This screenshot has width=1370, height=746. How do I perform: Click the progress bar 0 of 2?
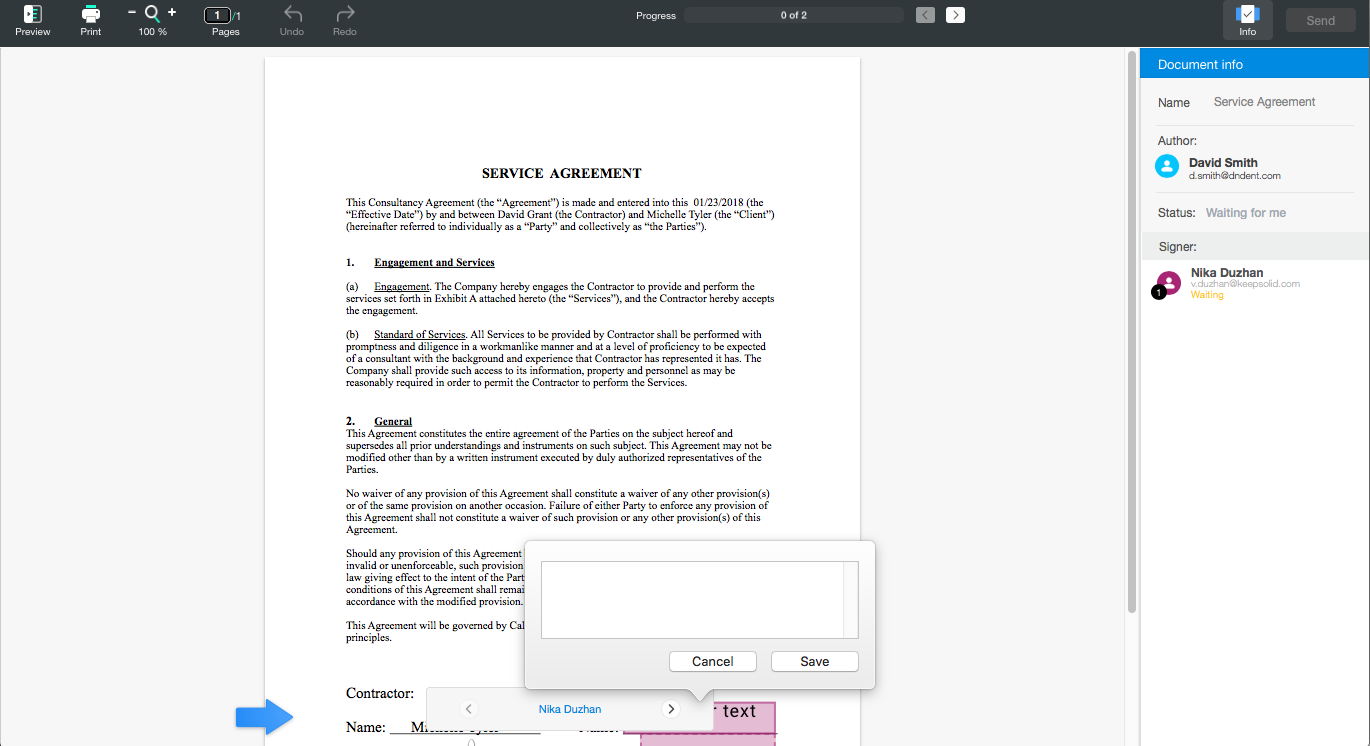click(794, 15)
